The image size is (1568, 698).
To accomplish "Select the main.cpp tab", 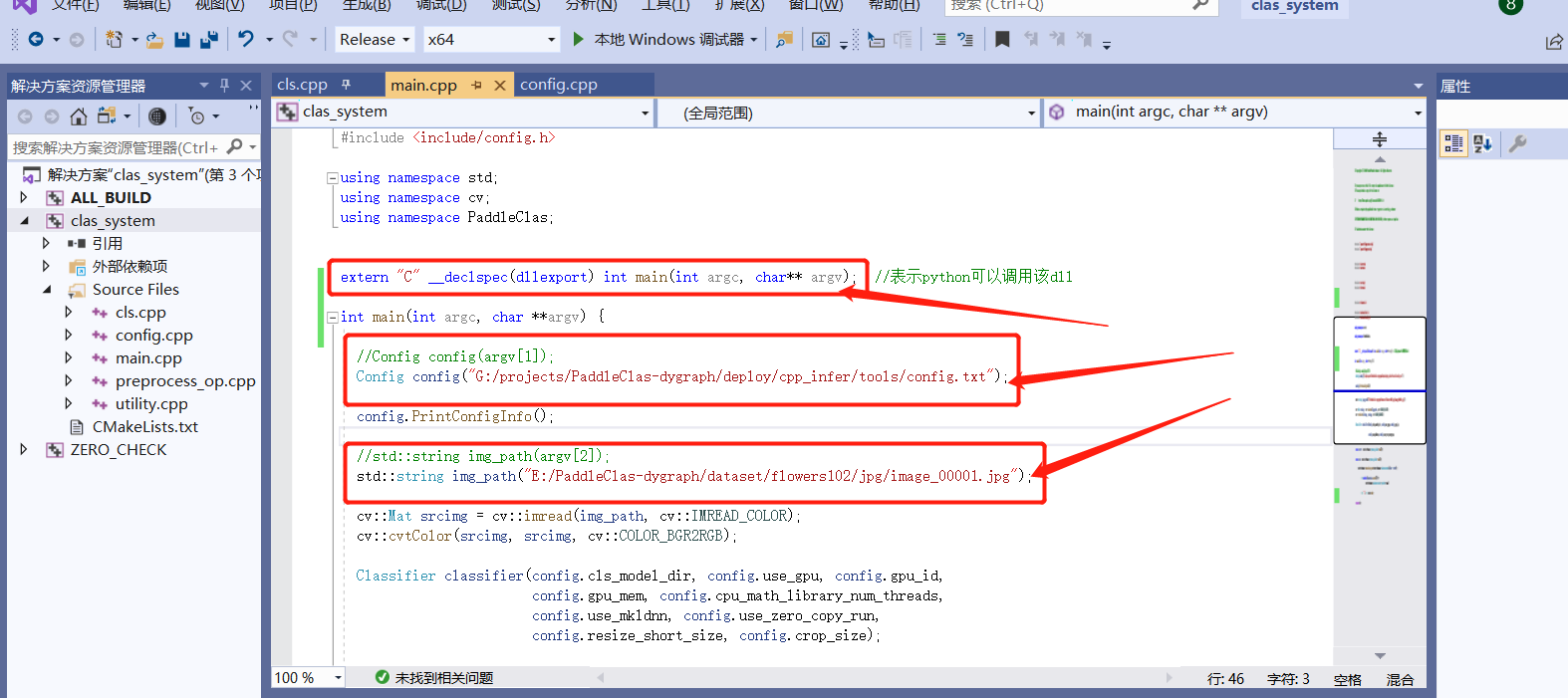I will [423, 86].
